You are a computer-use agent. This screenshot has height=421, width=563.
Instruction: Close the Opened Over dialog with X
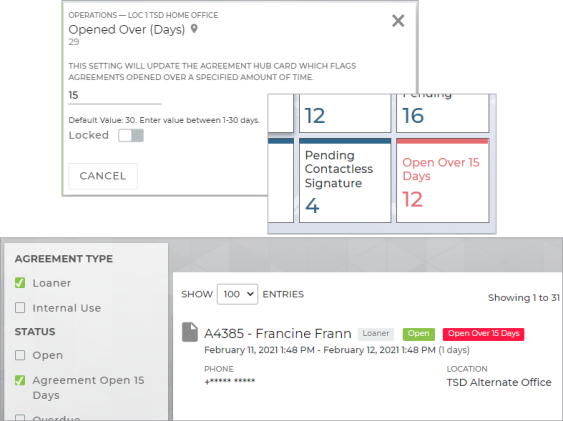(398, 21)
